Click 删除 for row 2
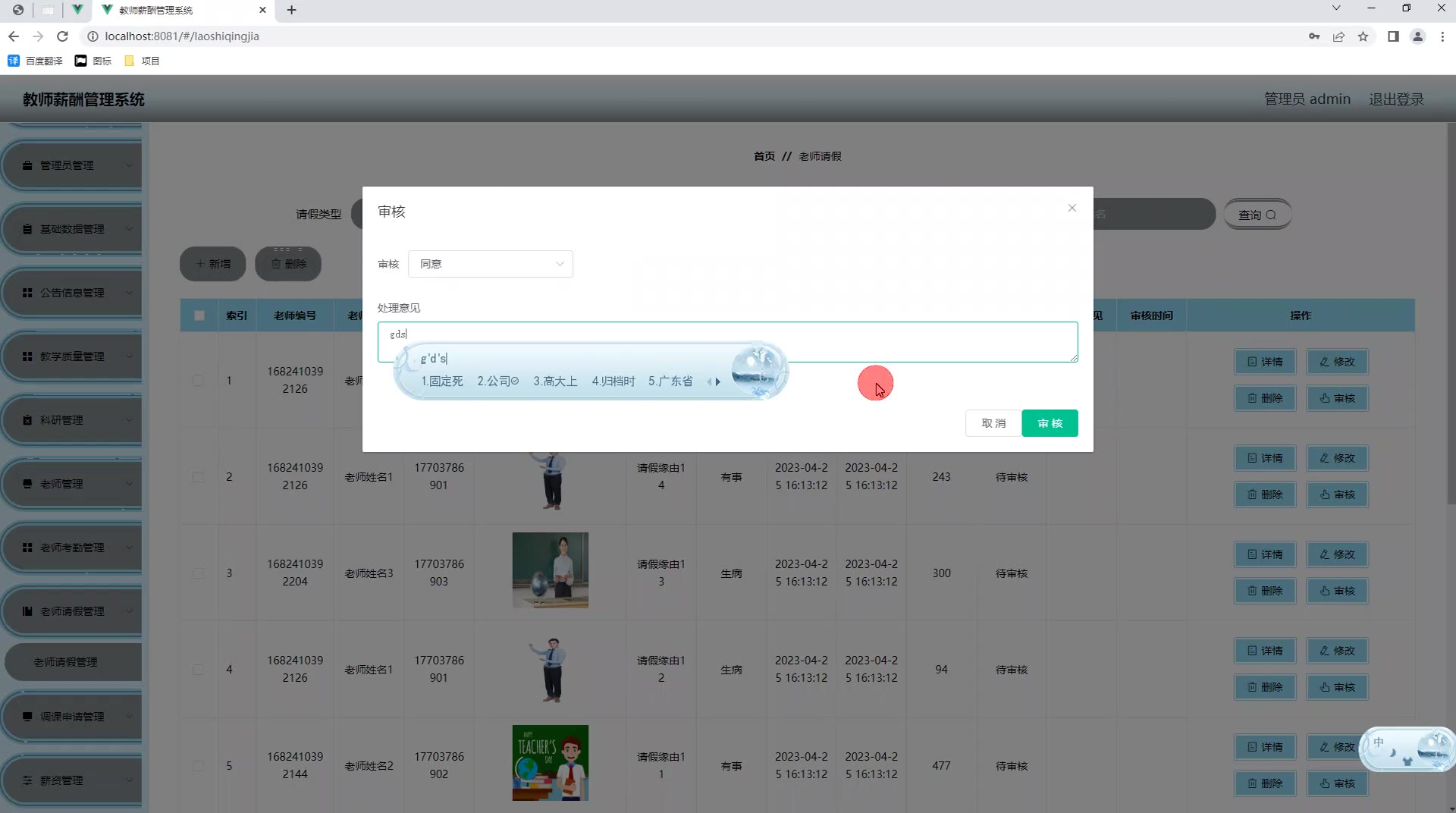 coord(1265,494)
